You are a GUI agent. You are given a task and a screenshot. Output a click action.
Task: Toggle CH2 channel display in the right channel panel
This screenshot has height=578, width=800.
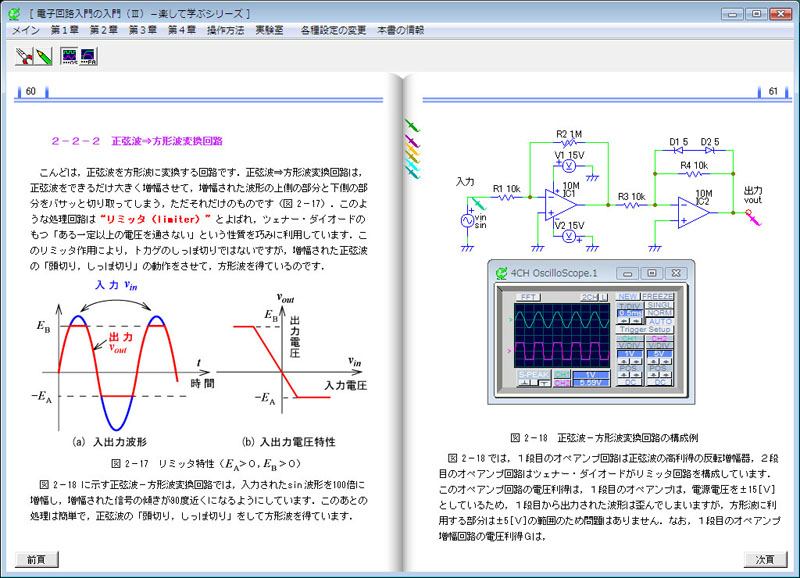[659, 338]
